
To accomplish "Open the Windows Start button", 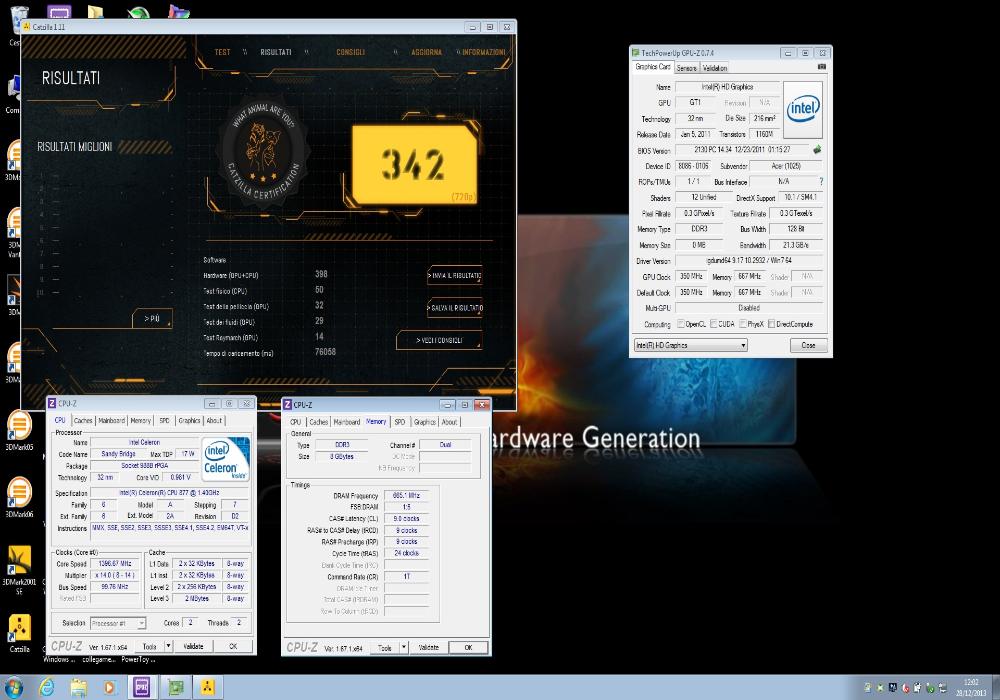I will coord(14,687).
